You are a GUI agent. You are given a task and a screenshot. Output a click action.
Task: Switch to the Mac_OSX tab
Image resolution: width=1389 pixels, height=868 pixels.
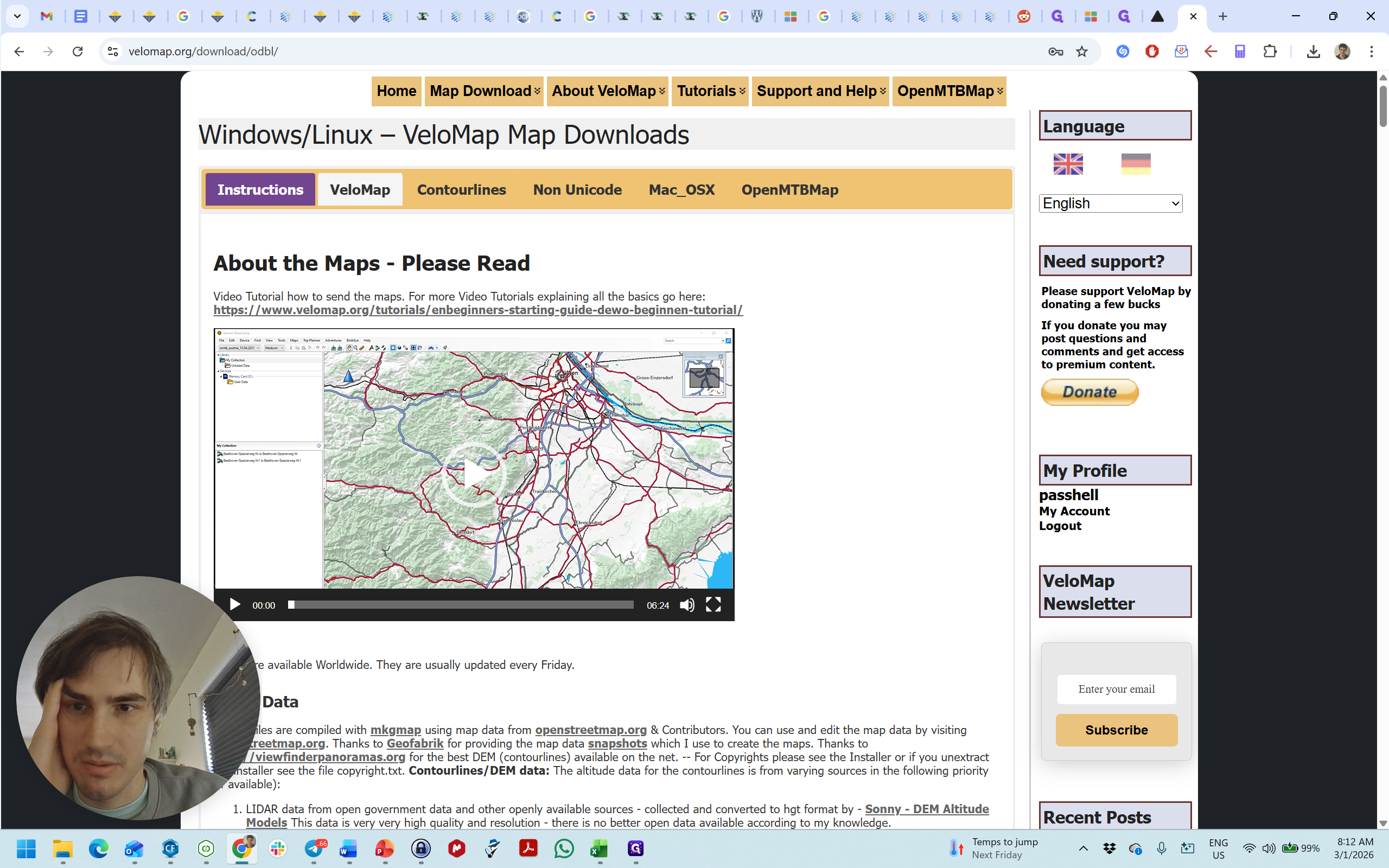[681, 189]
